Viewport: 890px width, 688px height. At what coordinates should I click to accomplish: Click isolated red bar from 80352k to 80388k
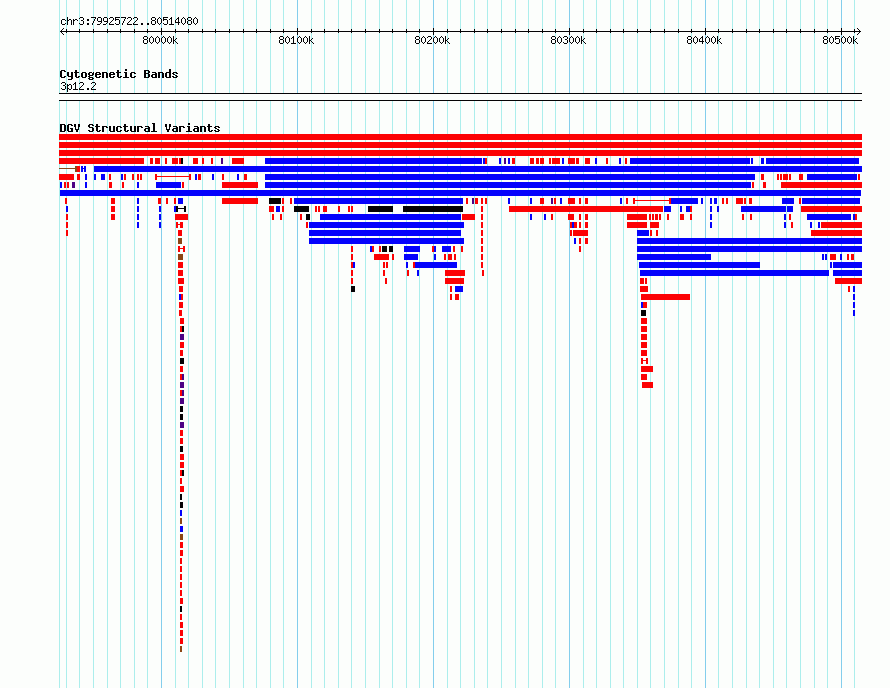(x=665, y=297)
